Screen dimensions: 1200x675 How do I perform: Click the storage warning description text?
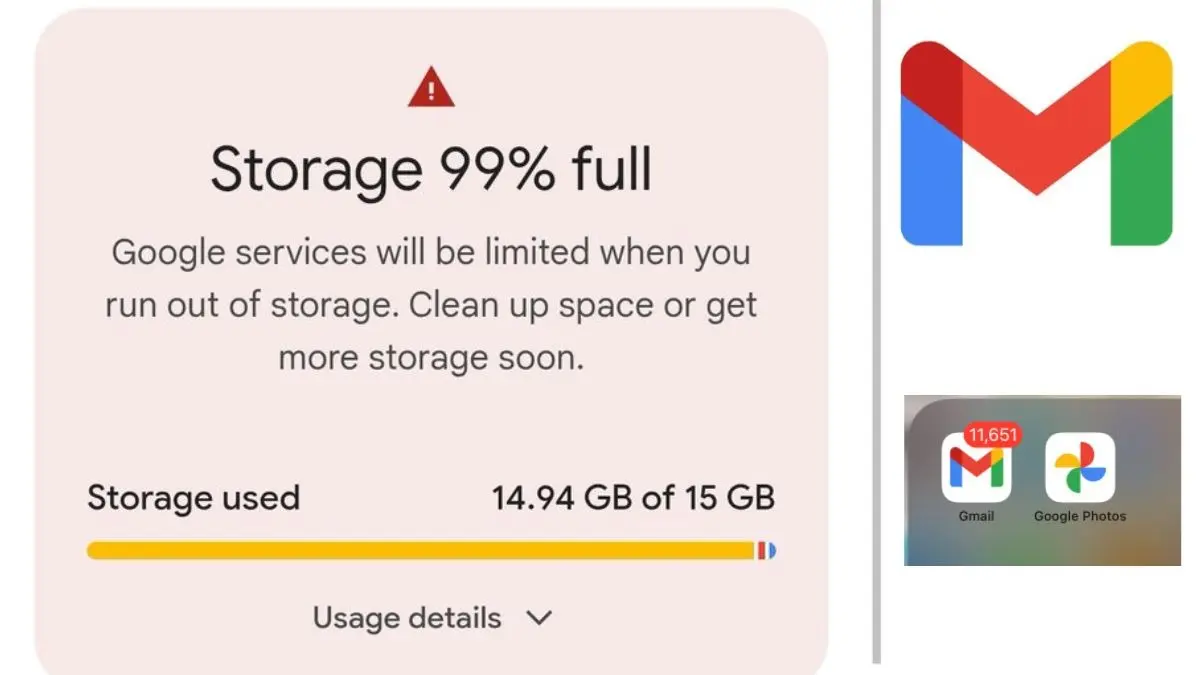430,304
